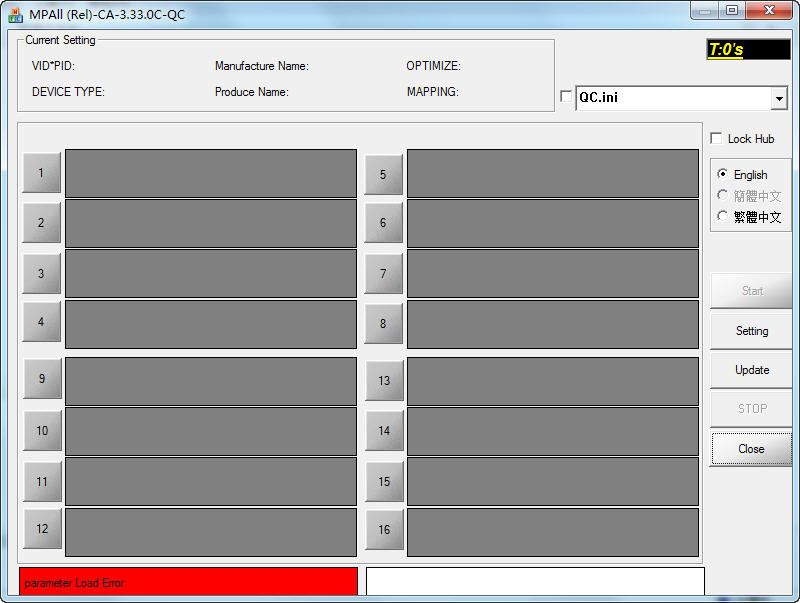Click the port 12 button
This screenshot has height=603, width=800.
[42, 529]
